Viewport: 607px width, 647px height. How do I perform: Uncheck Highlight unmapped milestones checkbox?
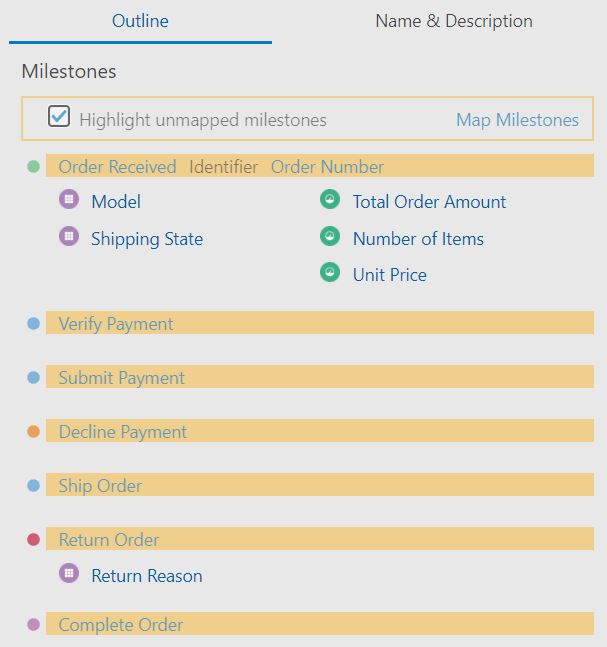pyautogui.click(x=59, y=117)
